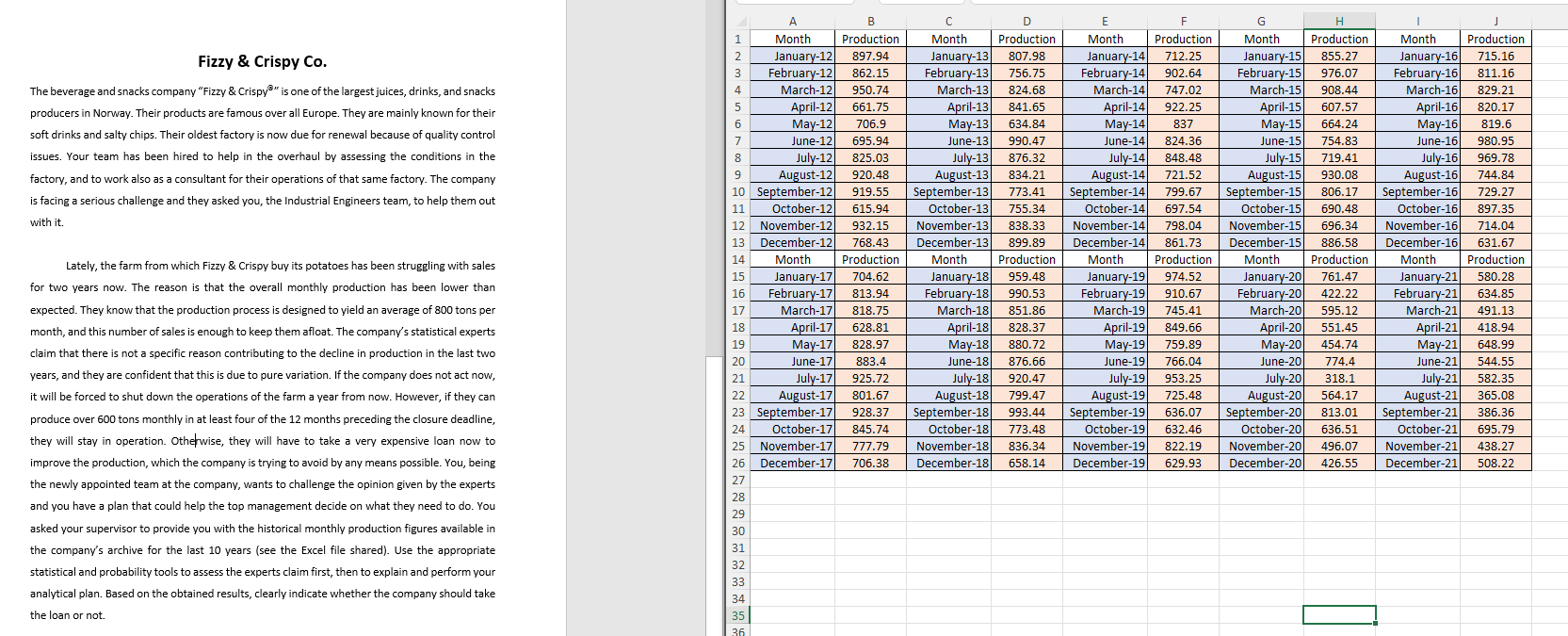The image size is (1568, 636).
Task: Select column C header
Action: point(948,22)
